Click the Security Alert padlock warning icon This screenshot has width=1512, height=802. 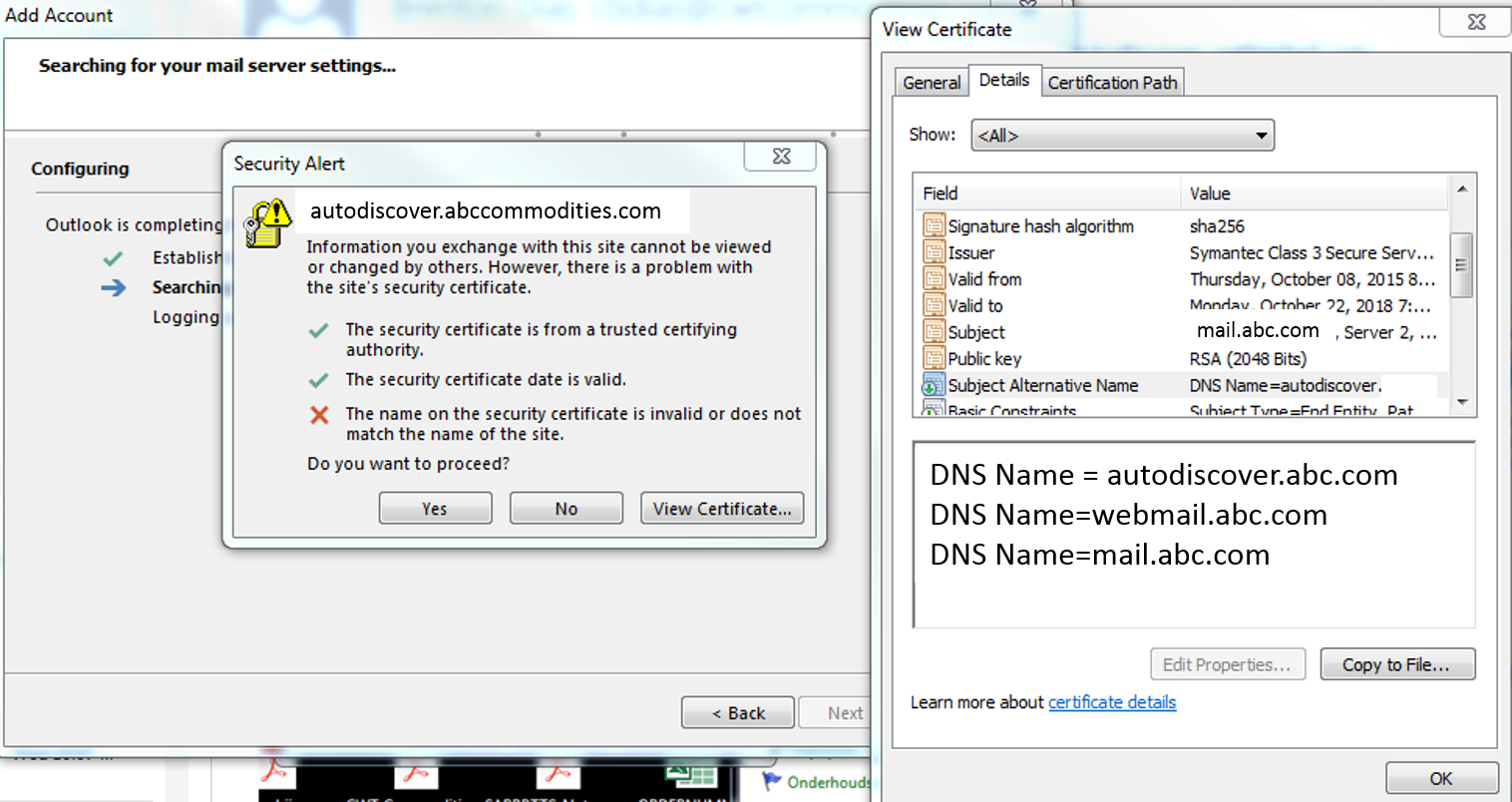[x=266, y=223]
